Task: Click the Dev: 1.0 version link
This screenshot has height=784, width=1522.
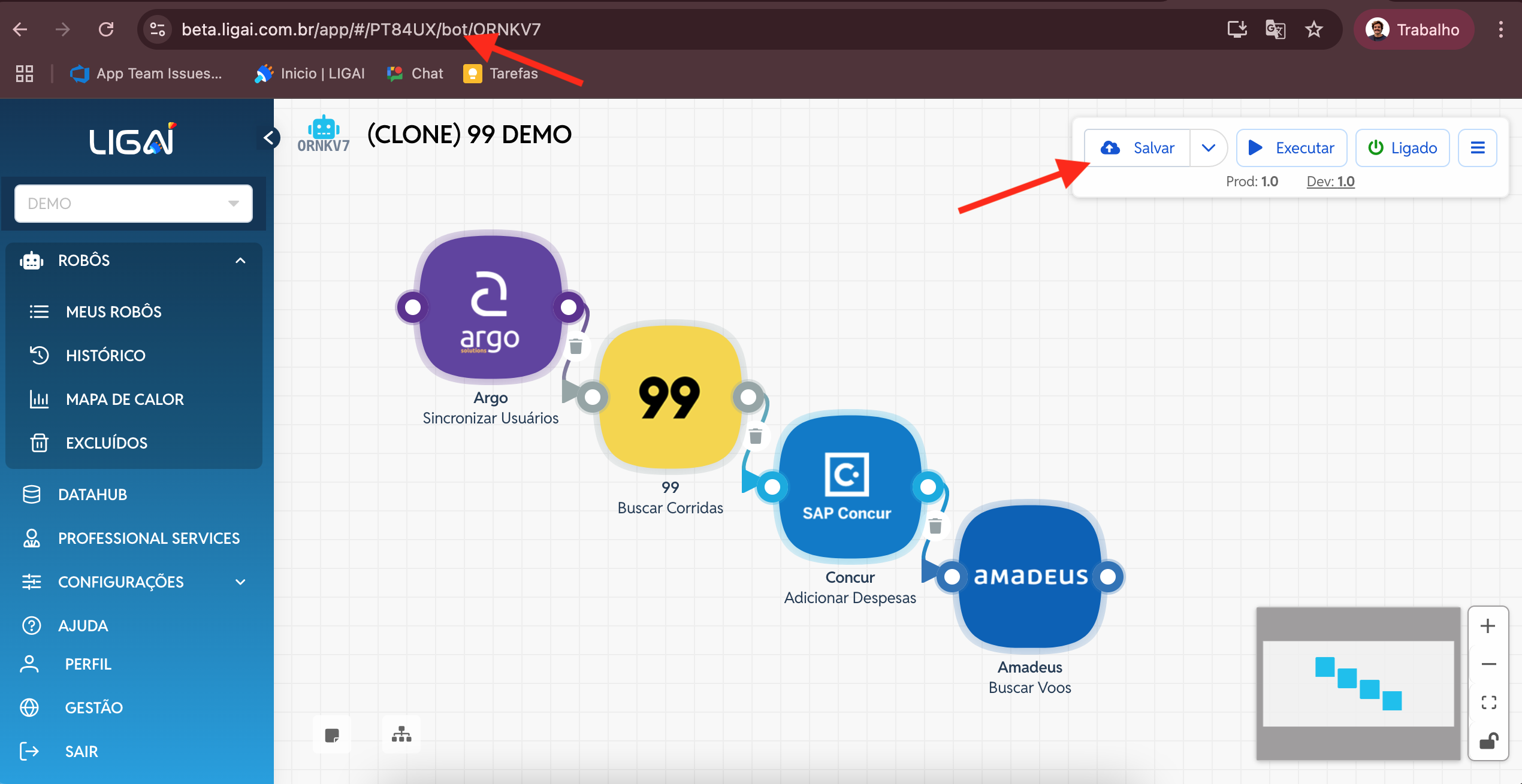Action: tap(1330, 181)
